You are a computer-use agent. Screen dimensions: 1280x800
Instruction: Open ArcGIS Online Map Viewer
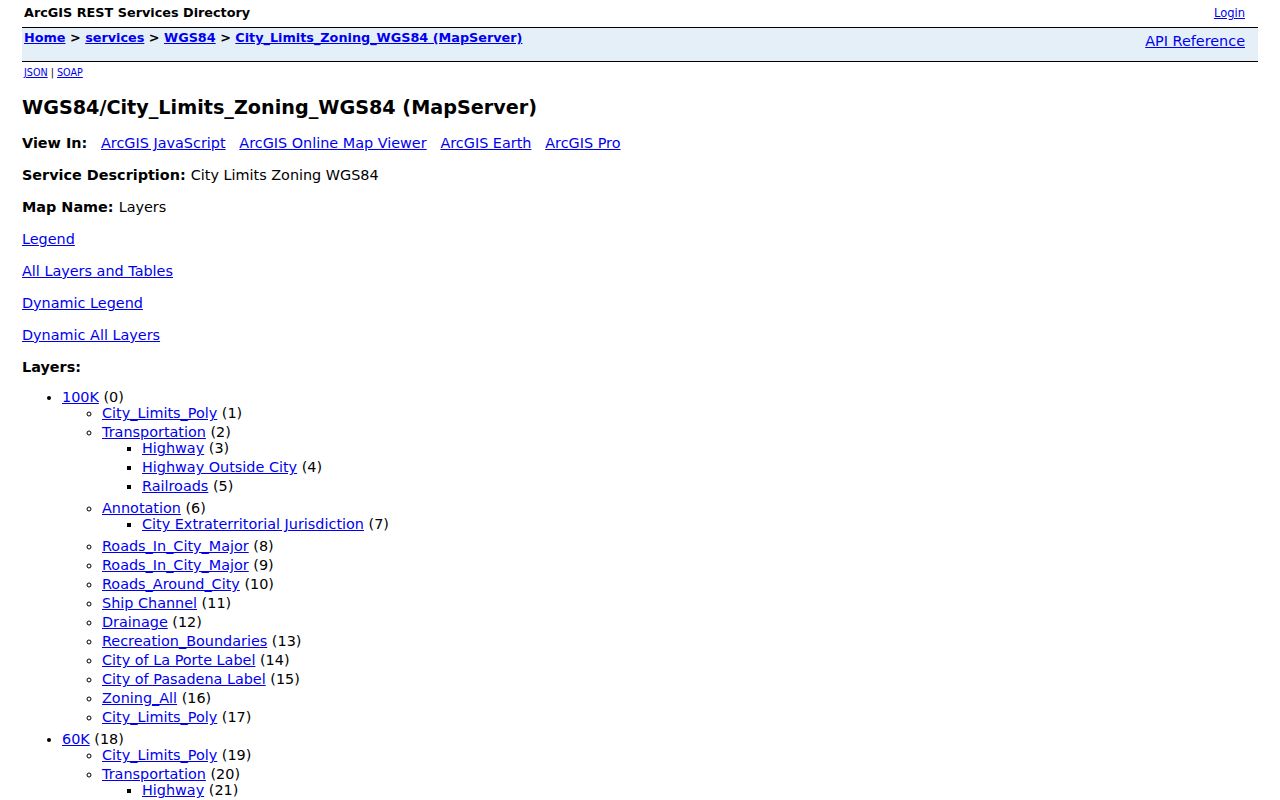point(333,143)
